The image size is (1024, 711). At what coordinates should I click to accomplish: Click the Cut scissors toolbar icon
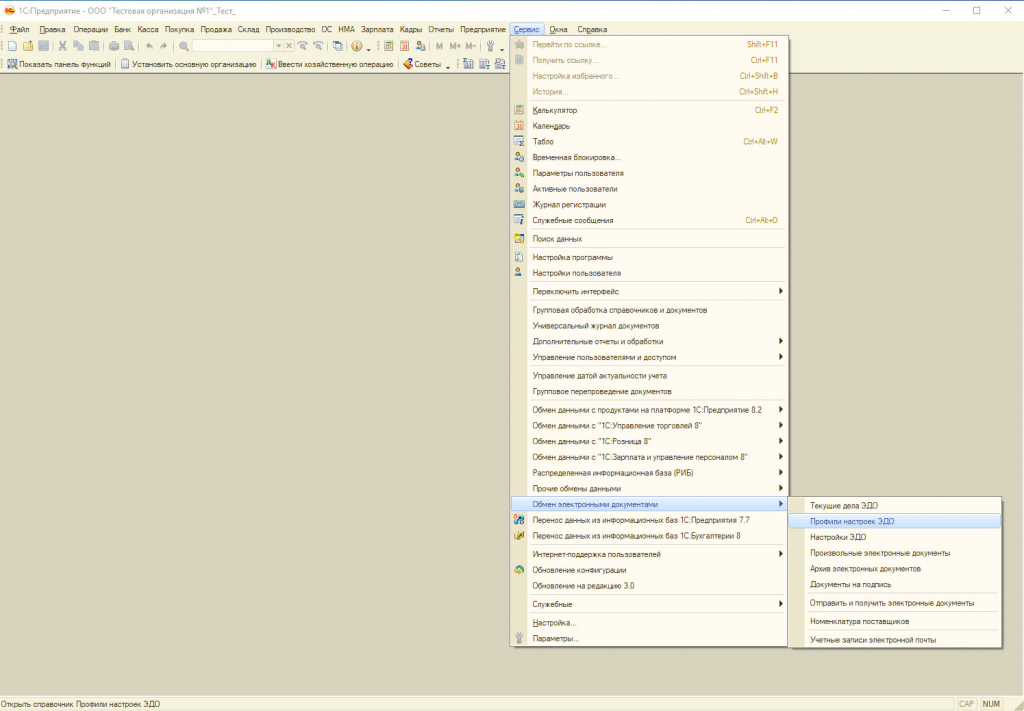(x=63, y=46)
